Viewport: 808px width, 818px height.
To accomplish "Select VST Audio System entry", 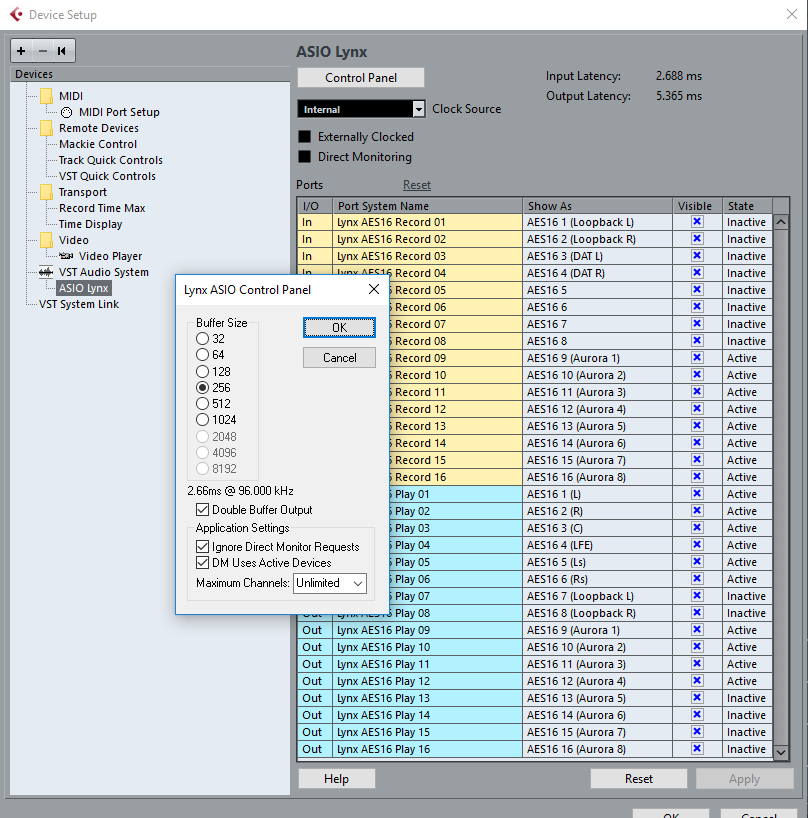I will click(103, 272).
